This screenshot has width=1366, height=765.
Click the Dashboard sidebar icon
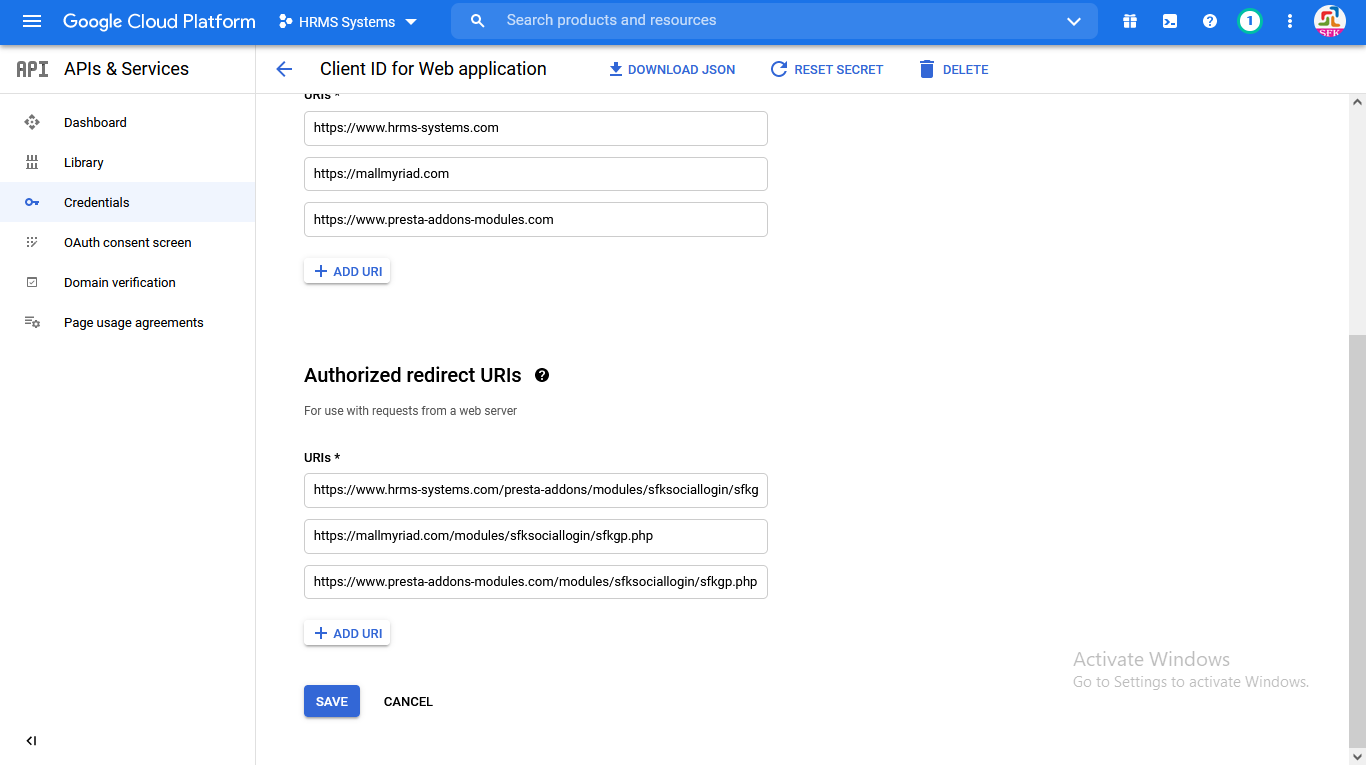point(32,122)
